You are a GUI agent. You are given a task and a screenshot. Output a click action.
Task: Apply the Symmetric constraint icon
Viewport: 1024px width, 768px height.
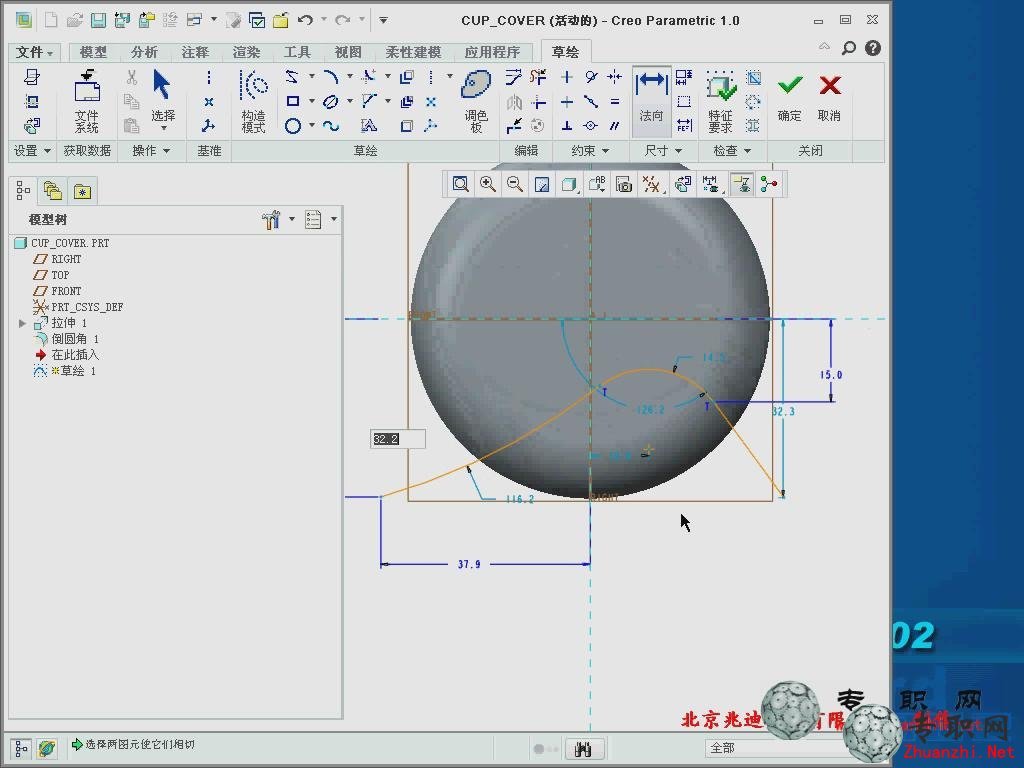[615, 77]
